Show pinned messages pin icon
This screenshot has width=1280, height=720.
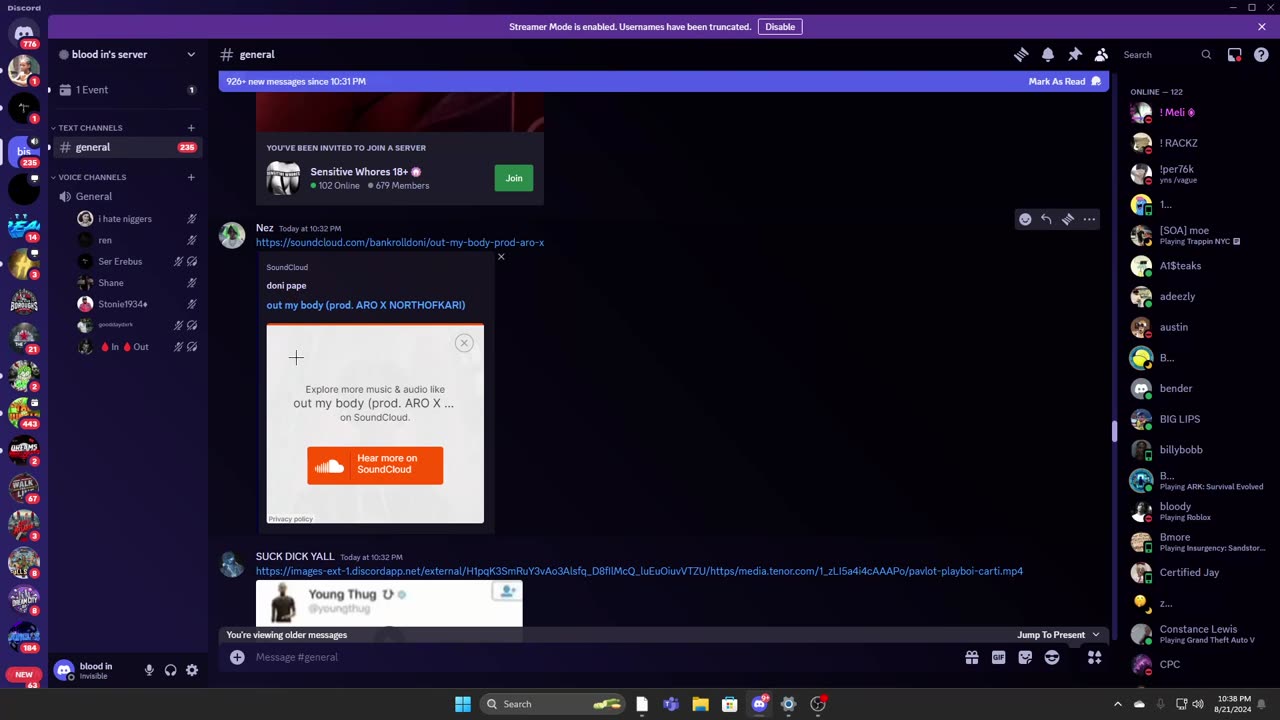[1074, 55]
